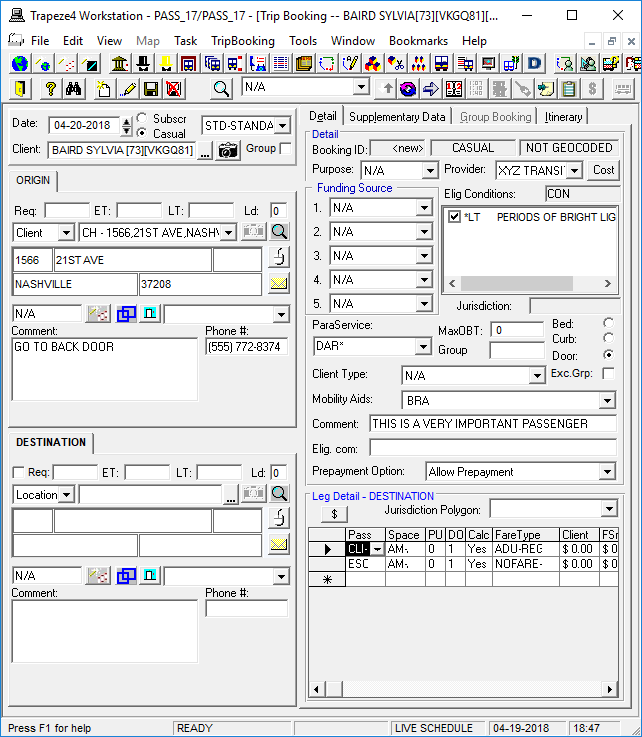Click the save floppy disk toolbar icon

click(150, 89)
